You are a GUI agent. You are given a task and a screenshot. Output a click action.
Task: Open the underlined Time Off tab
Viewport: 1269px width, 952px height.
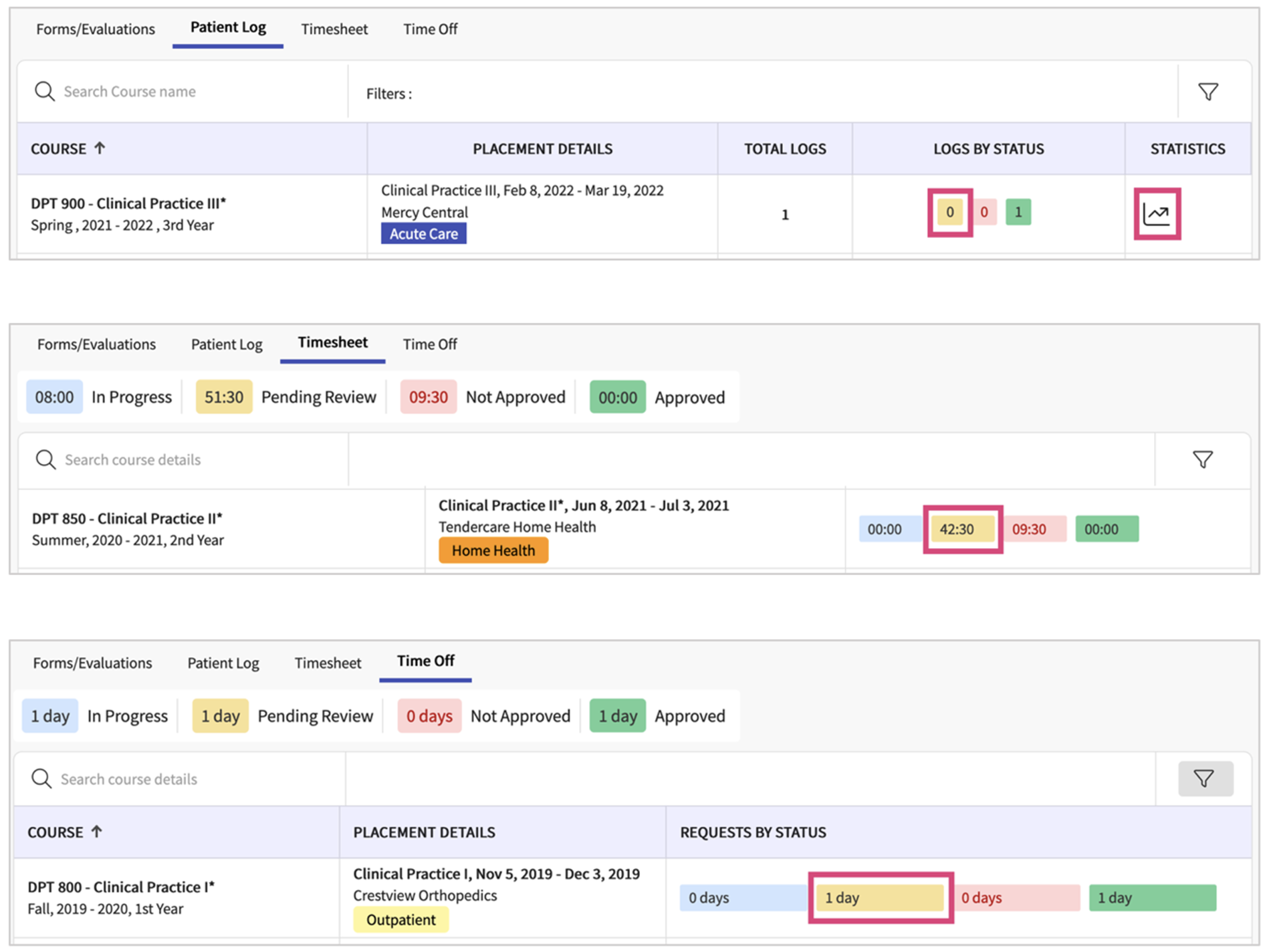pos(425,661)
